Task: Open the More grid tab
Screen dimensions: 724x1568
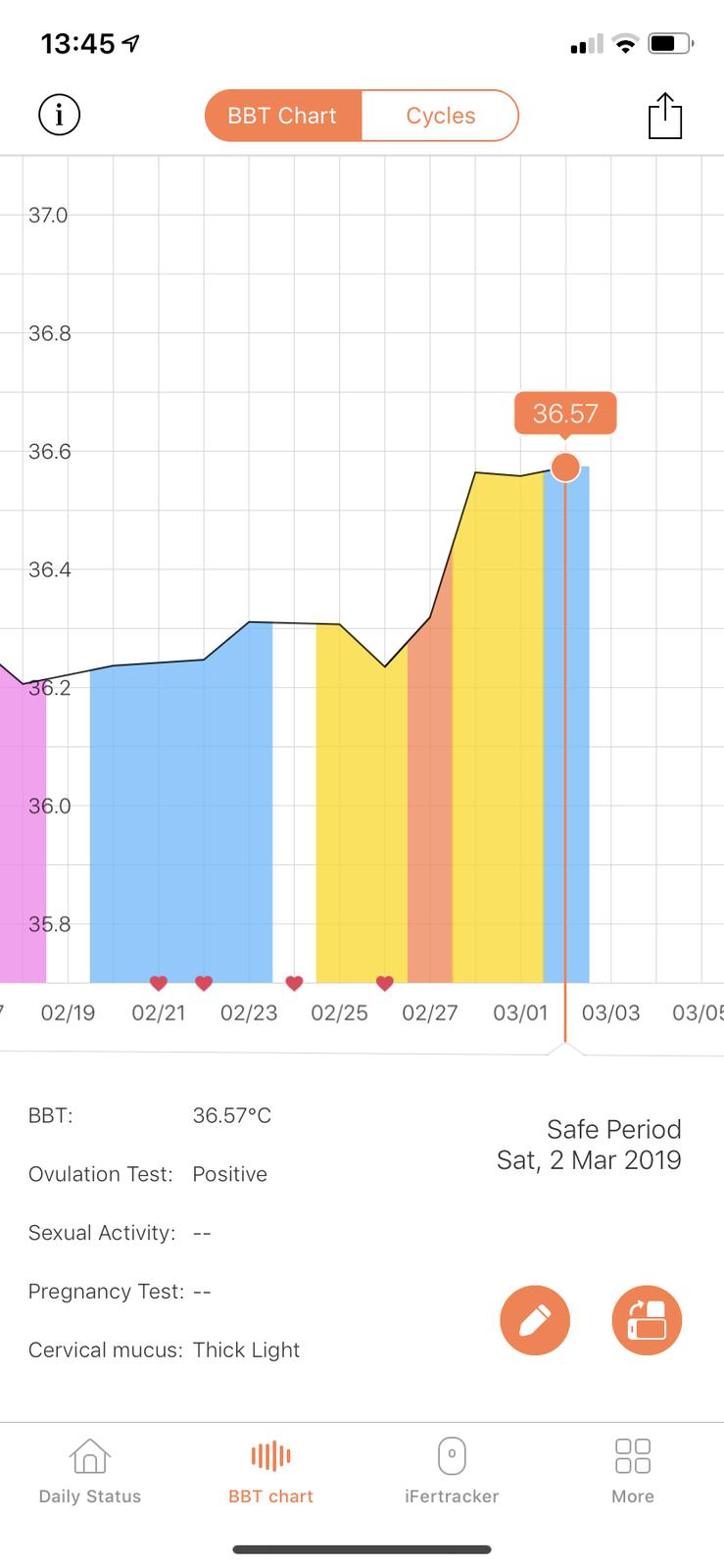Action: point(633,1470)
